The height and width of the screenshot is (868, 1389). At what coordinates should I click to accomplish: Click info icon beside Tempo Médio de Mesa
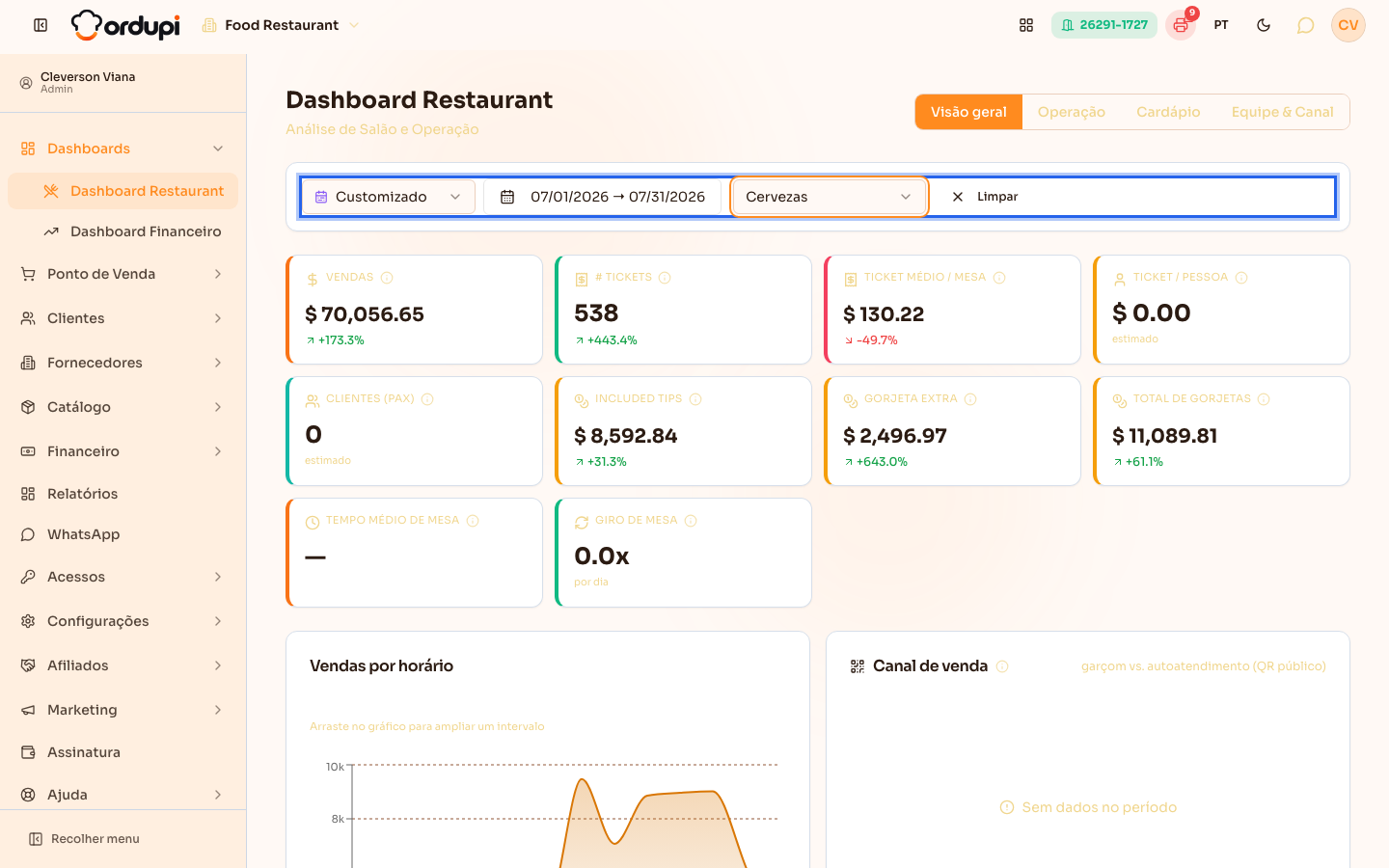[473, 521]
